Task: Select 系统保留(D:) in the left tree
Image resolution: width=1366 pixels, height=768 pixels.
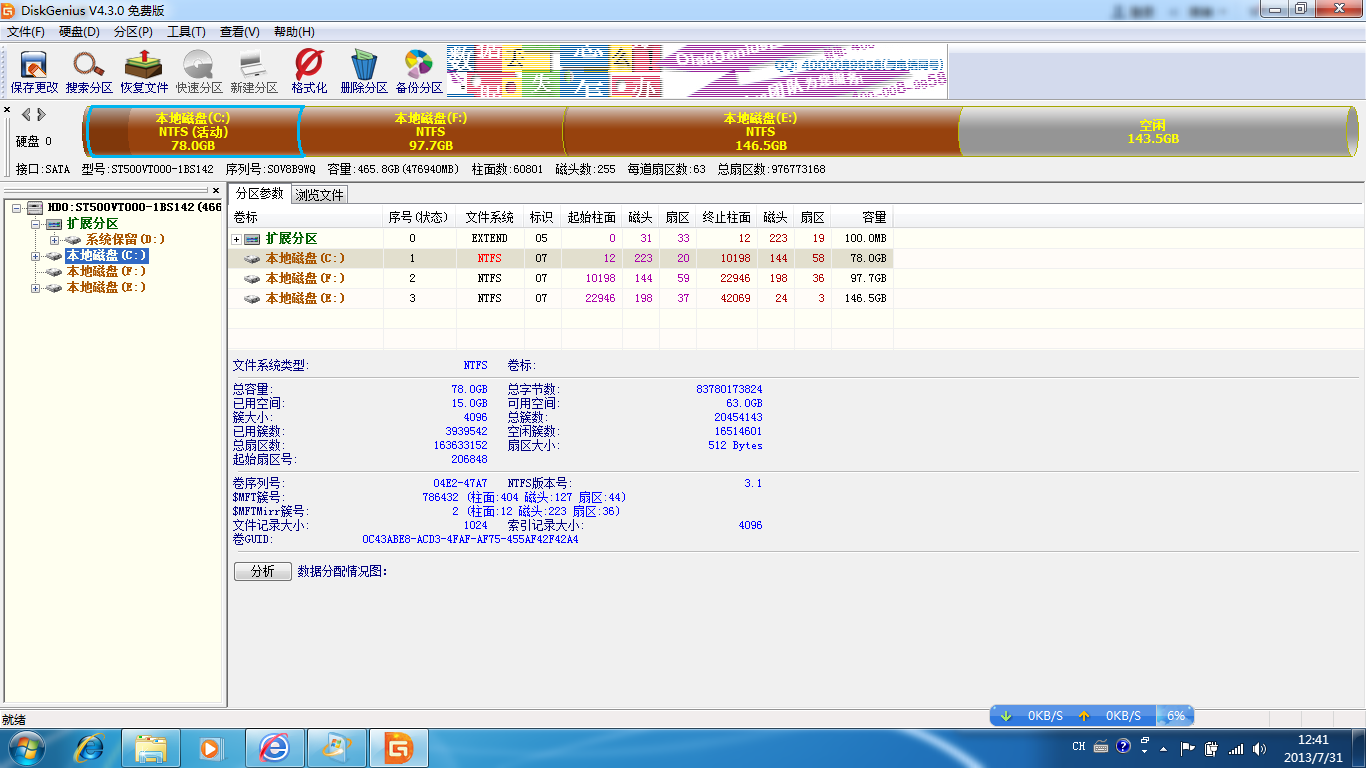Action: click(125, 240)
